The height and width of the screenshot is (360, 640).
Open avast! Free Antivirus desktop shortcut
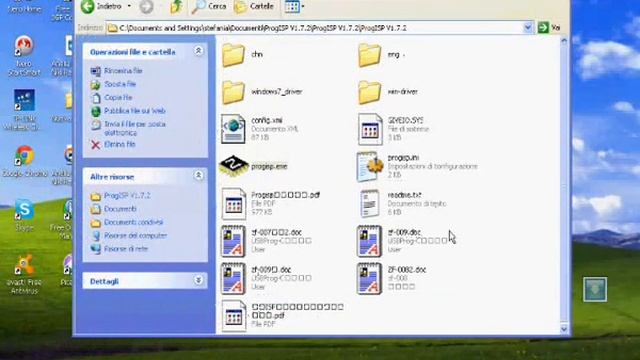pyautogui.click(x=24, y=274)
